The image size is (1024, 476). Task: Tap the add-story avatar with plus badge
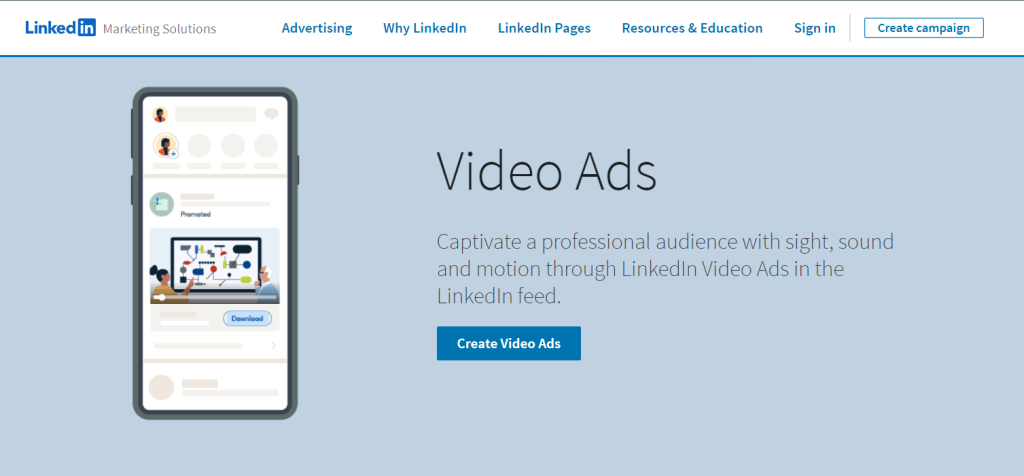tap(166, 146)
